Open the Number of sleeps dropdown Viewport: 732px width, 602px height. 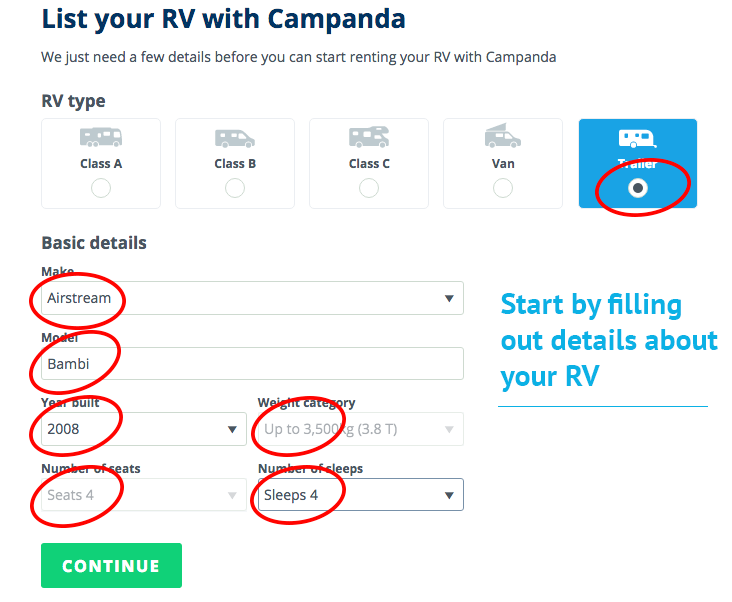pos(361,495)
